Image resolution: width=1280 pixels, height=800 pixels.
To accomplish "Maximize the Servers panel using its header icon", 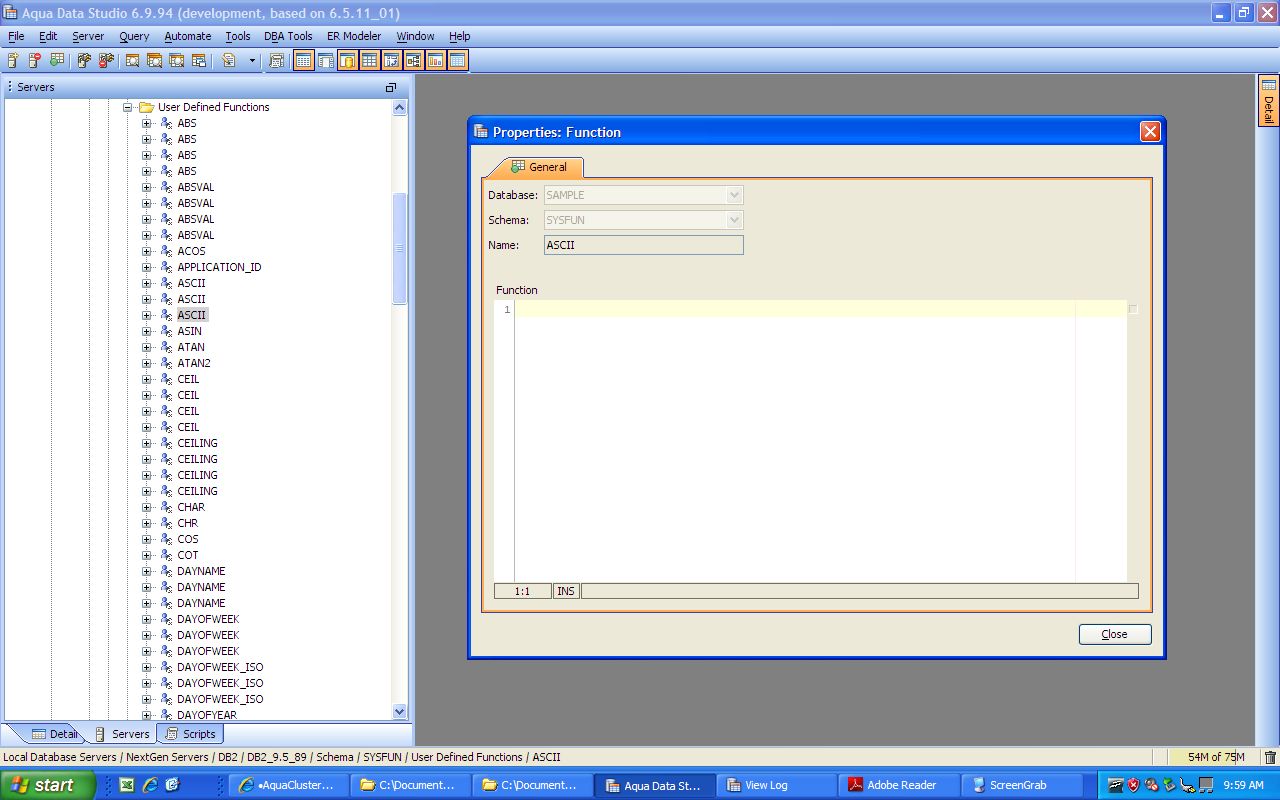I will click(x=391, y=87).
